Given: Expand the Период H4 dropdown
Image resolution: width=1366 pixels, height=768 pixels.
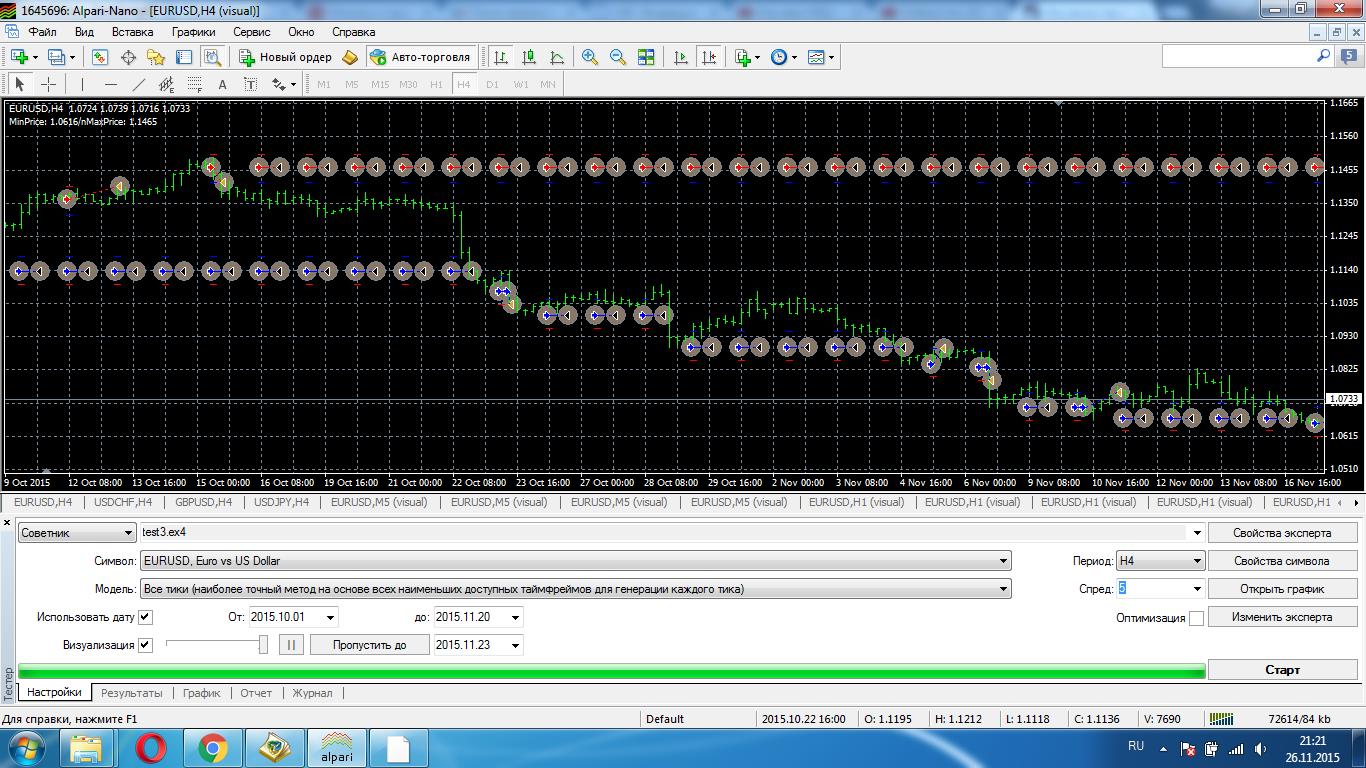Looking at the screenshot, I should point(1160,561).
